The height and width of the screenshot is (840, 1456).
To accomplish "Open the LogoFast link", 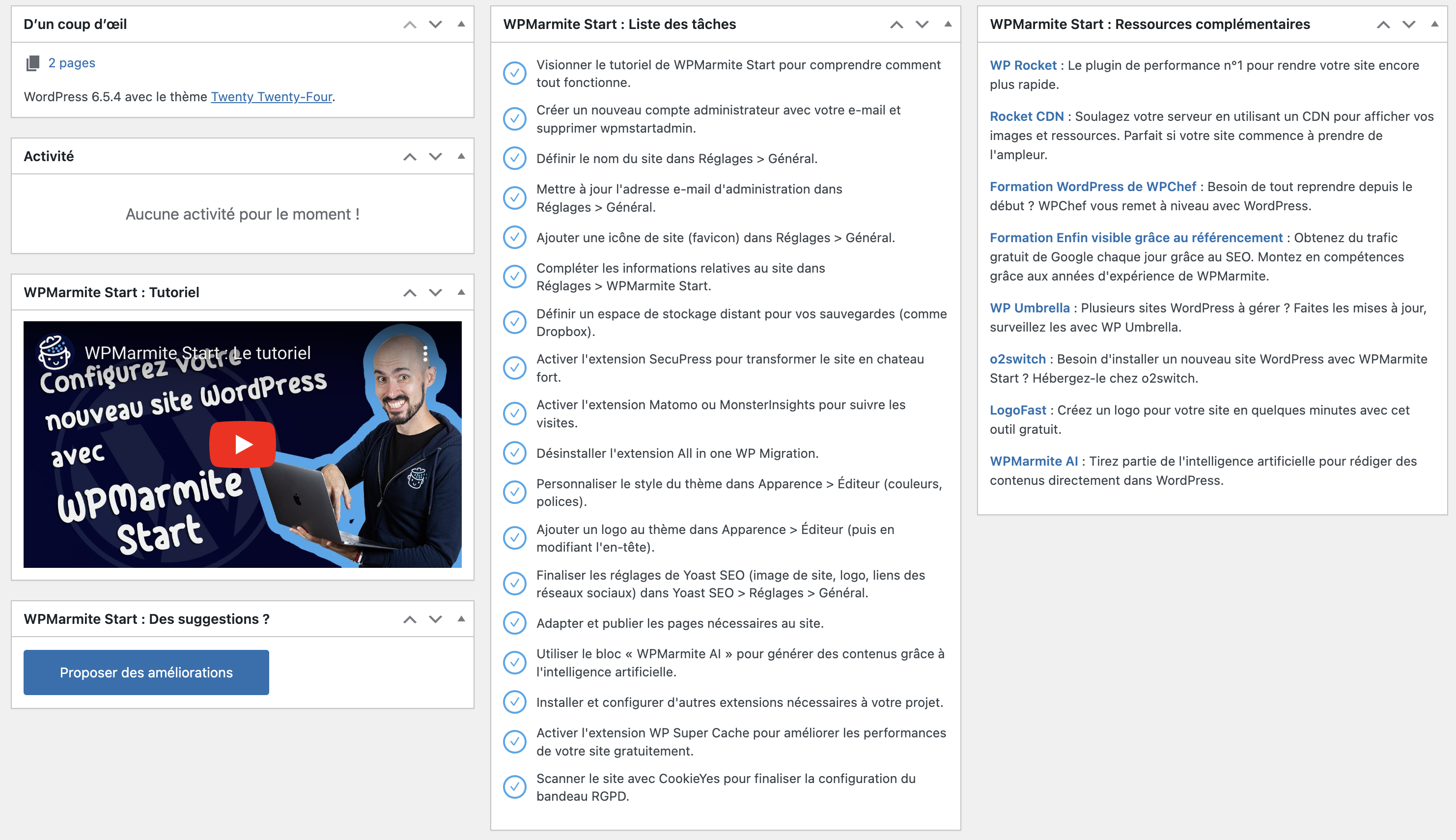I will 1018,410.
